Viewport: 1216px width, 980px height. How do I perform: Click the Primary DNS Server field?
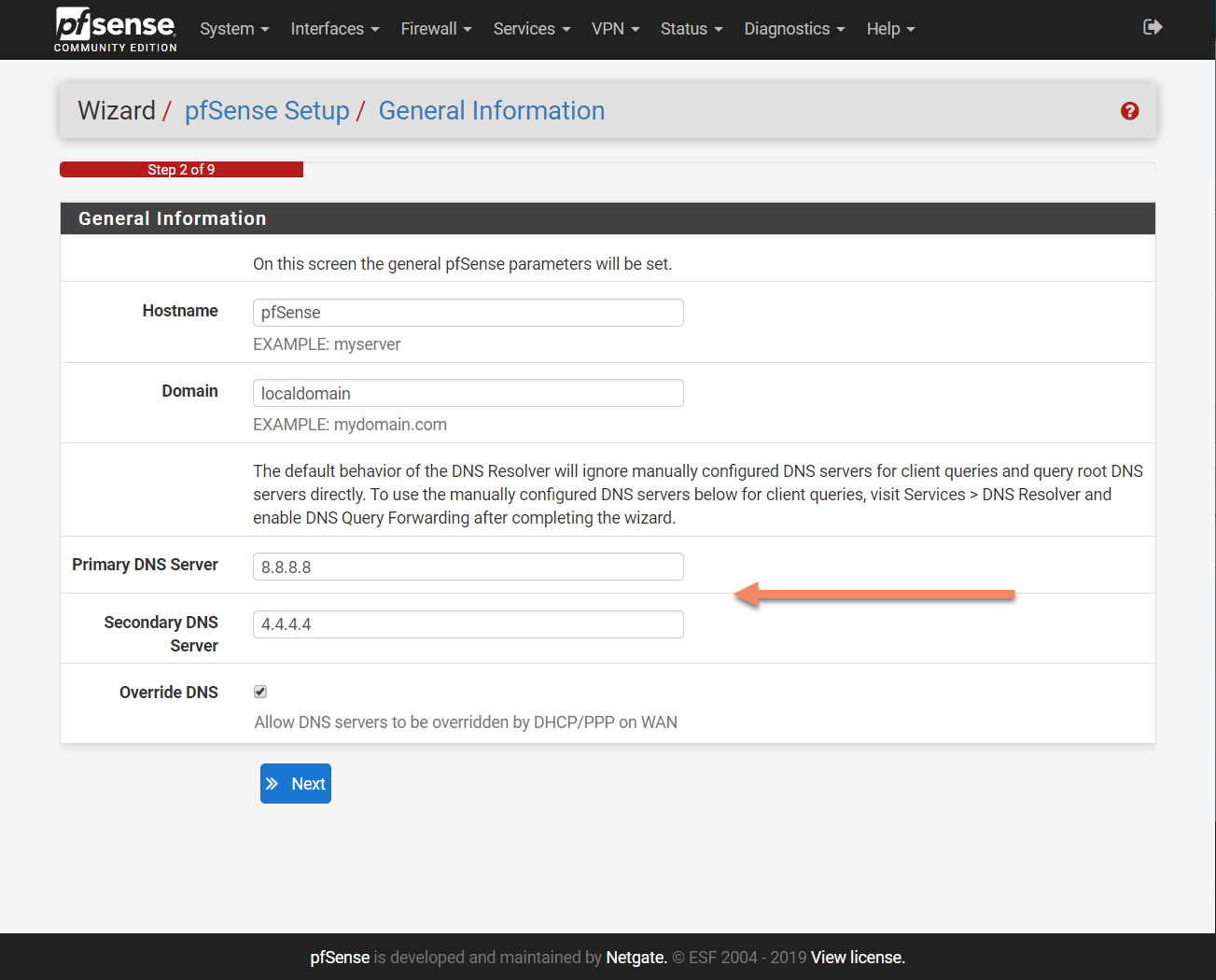coord(468,567)
